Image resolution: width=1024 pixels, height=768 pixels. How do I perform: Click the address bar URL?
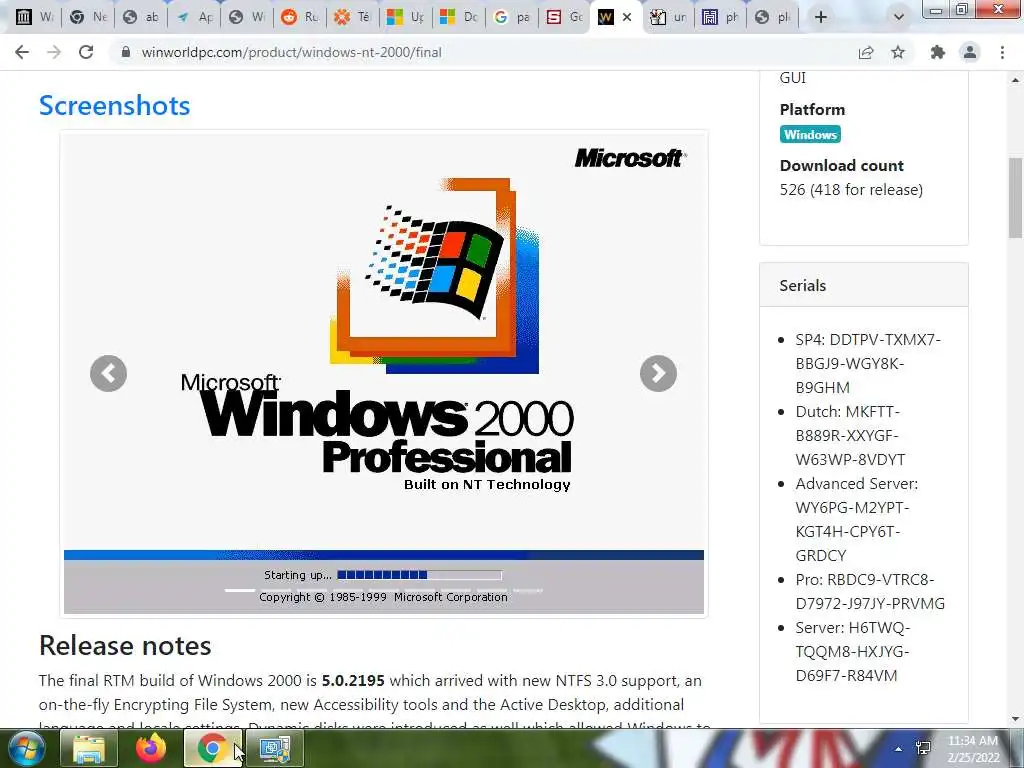tap(291, 52)
